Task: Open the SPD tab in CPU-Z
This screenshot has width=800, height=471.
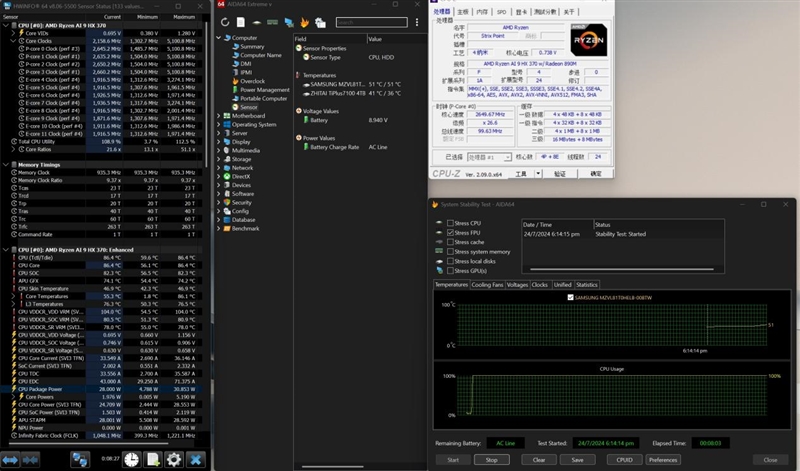Action: click(x=502, y=12)
